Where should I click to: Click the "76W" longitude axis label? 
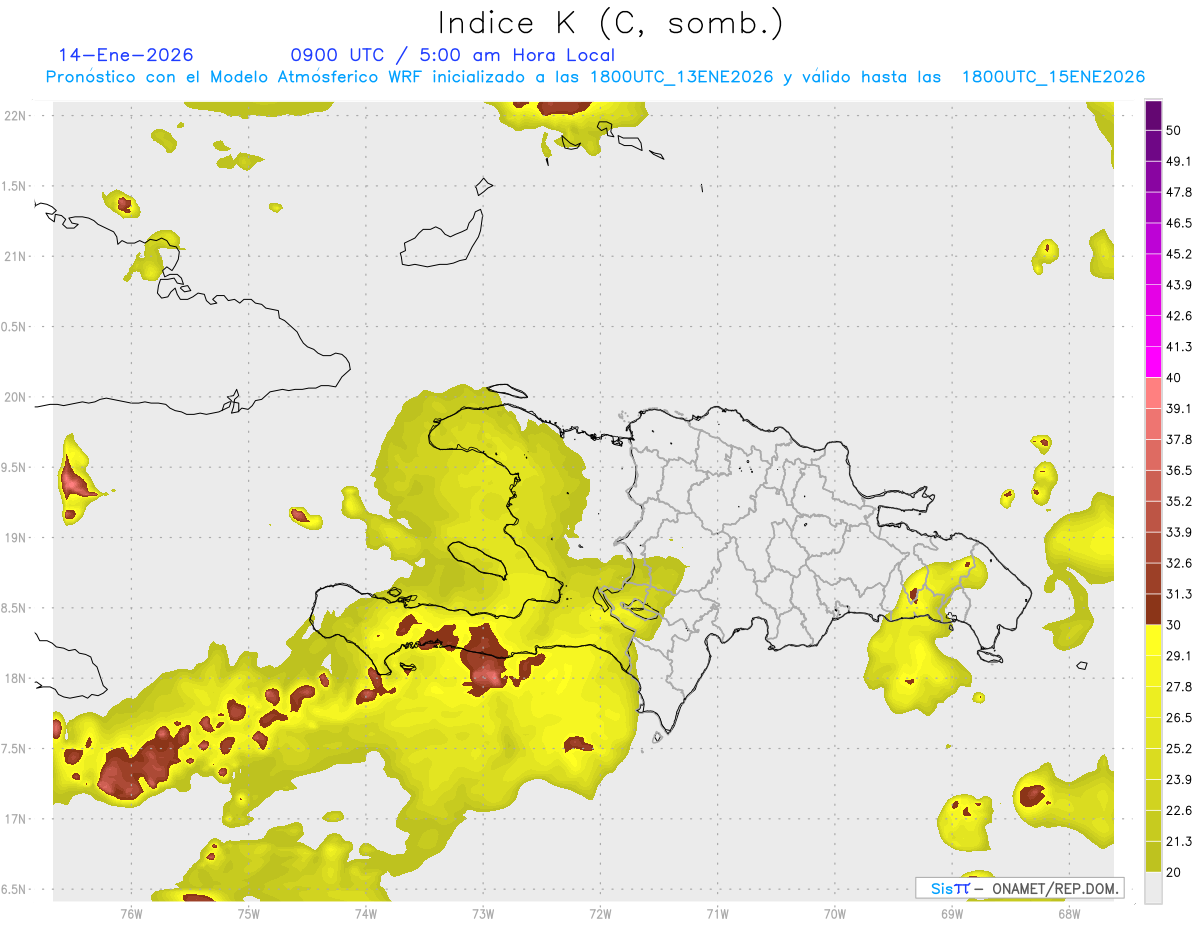coord(131,914)
